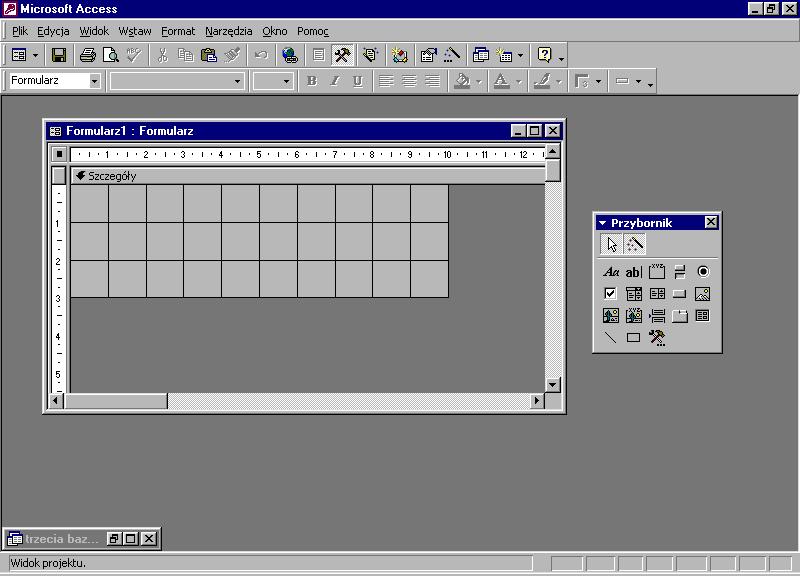Open Office Assistant help icon

coord(544,55)
